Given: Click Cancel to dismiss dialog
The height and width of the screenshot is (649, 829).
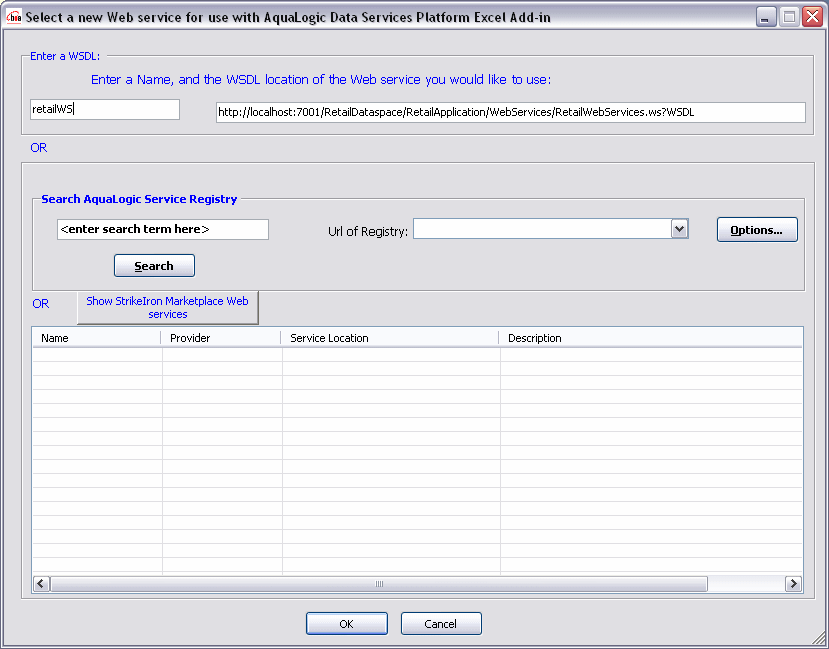Looking at the screenshot, I should (x=441, y=624).
